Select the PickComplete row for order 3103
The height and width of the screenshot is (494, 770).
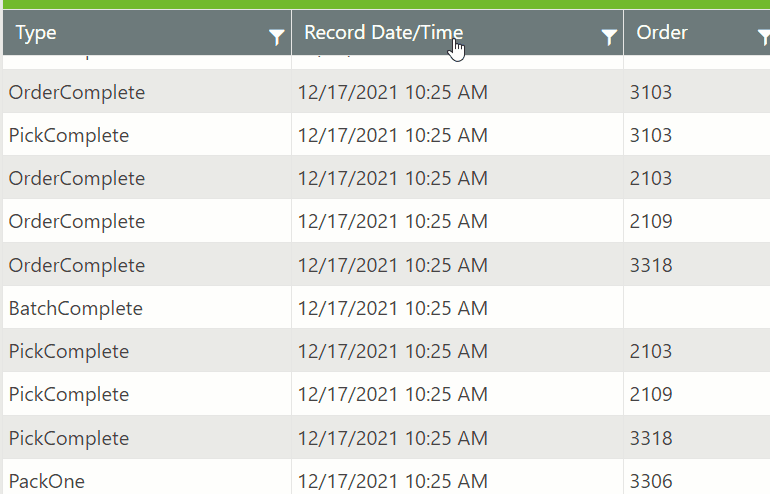pos(69,135)
